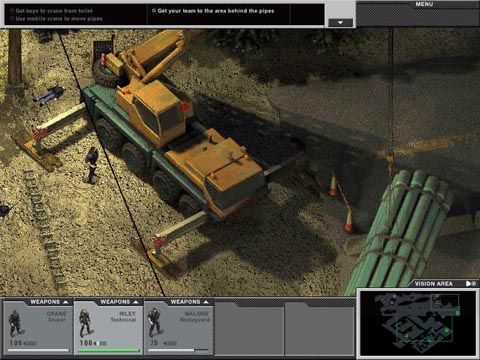Screen dimensions: 480x360
Task: Click Riley's green health bar
Action: pyautogui.click(x=108, y=350)
